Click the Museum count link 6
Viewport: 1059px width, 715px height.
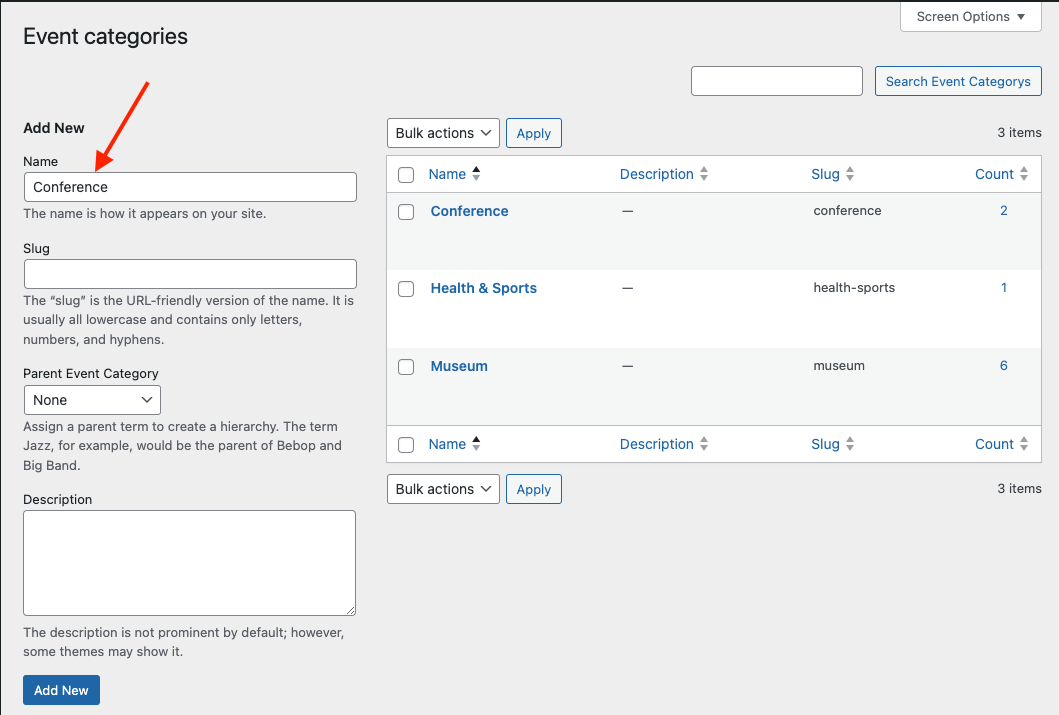coord(1003,366)
